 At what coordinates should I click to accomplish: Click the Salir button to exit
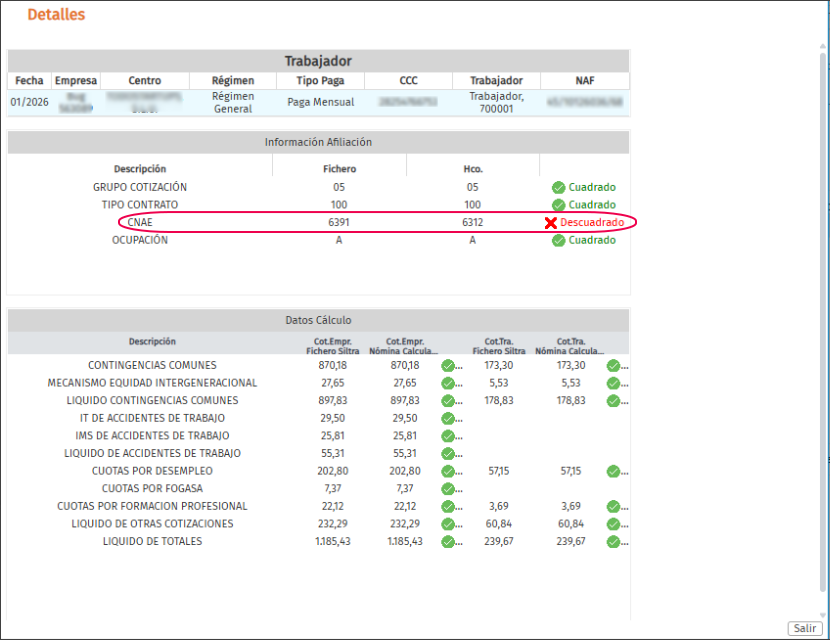805,628
